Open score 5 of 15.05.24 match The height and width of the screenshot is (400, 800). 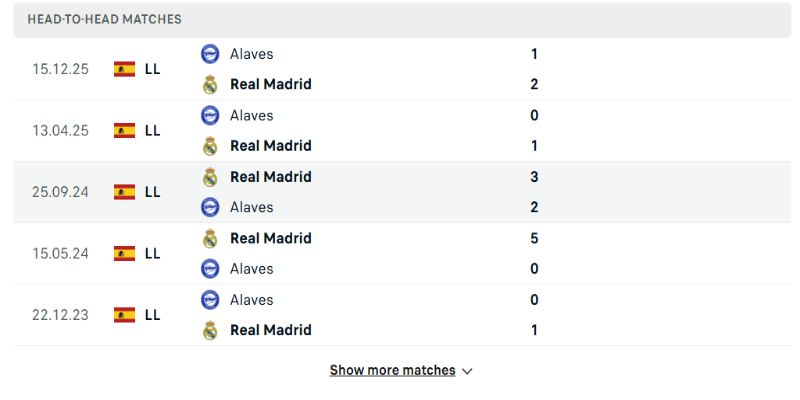(535, 238)
